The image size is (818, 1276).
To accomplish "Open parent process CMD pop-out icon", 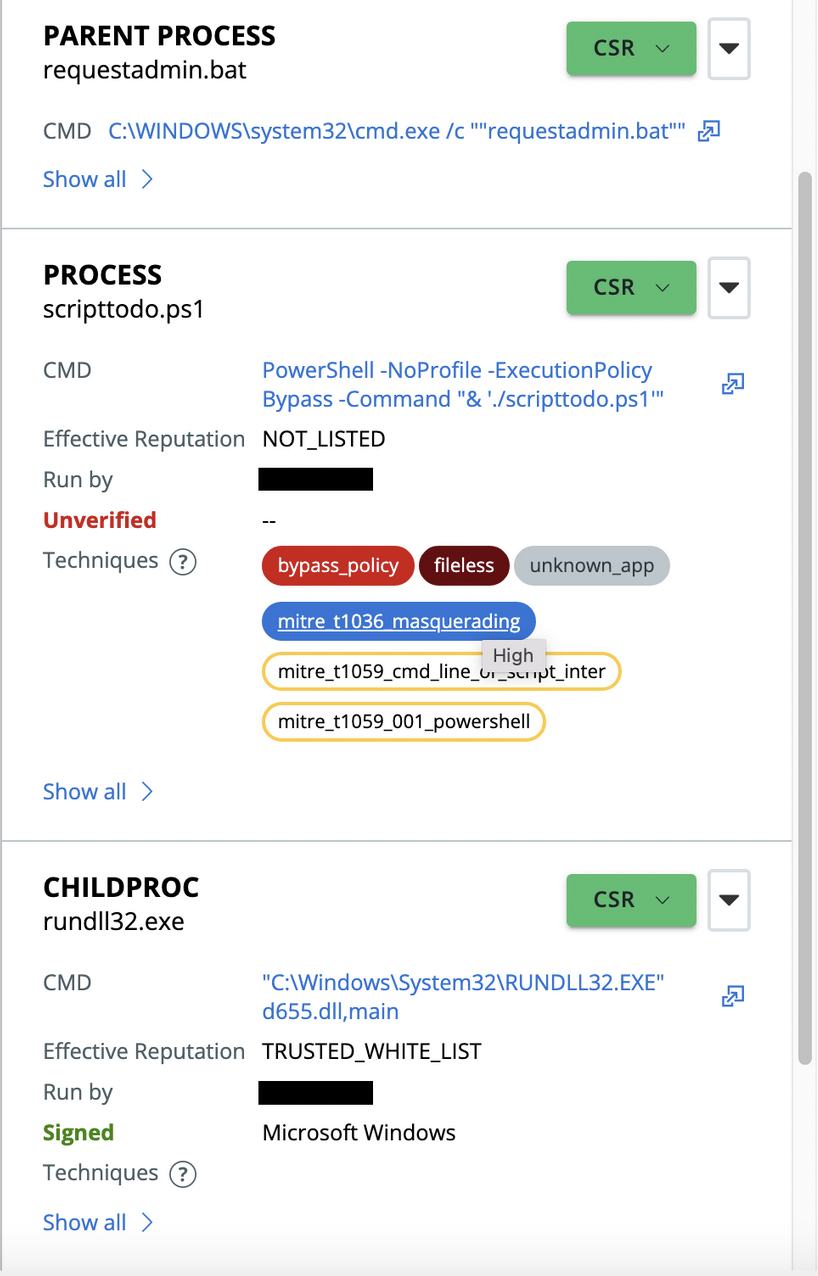I will pos(709,131).
